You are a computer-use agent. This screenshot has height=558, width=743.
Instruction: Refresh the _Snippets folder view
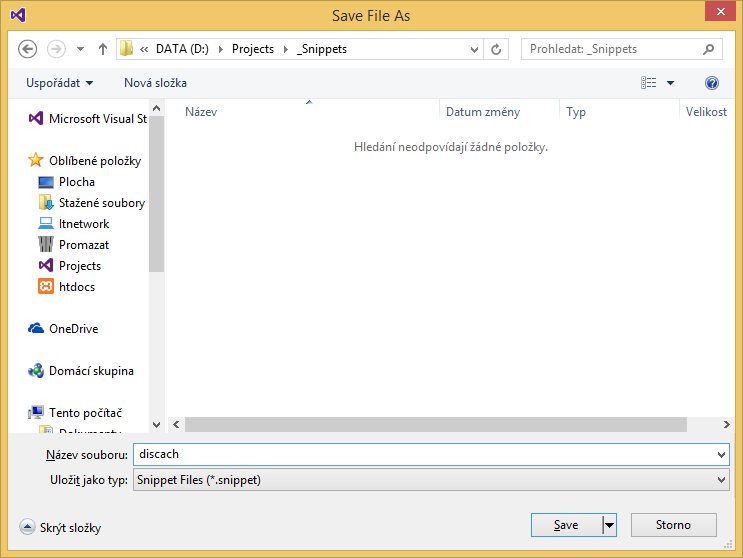click(496, 49)
